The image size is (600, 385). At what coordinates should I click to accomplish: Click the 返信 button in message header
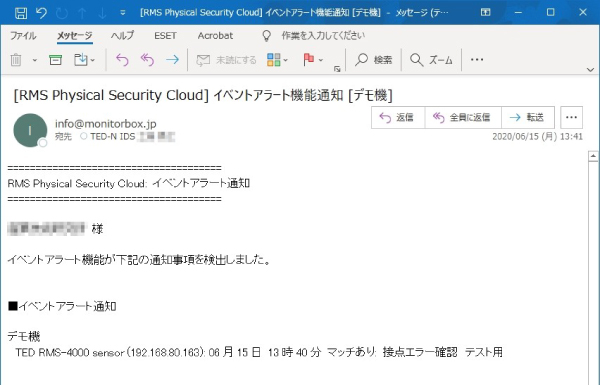(398, 117)
